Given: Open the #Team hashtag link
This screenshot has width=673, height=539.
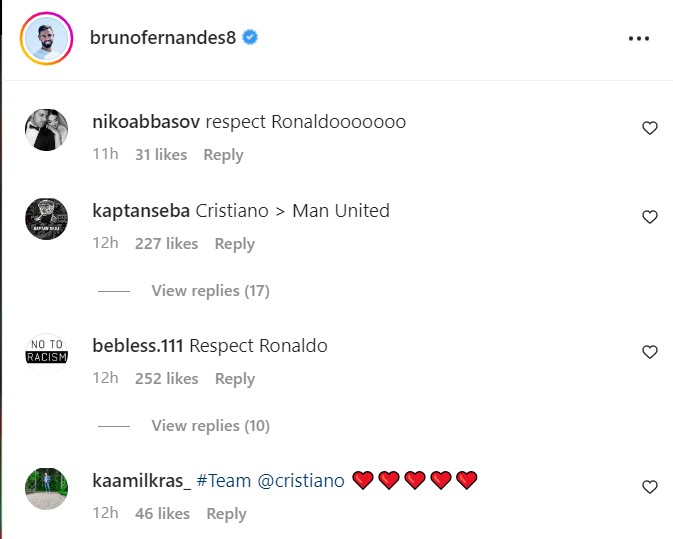Looking at the screenshot, I should [223, 481].
